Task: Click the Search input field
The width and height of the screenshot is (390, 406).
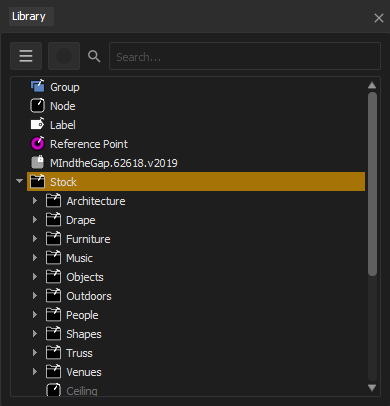Action: point(245,56)
